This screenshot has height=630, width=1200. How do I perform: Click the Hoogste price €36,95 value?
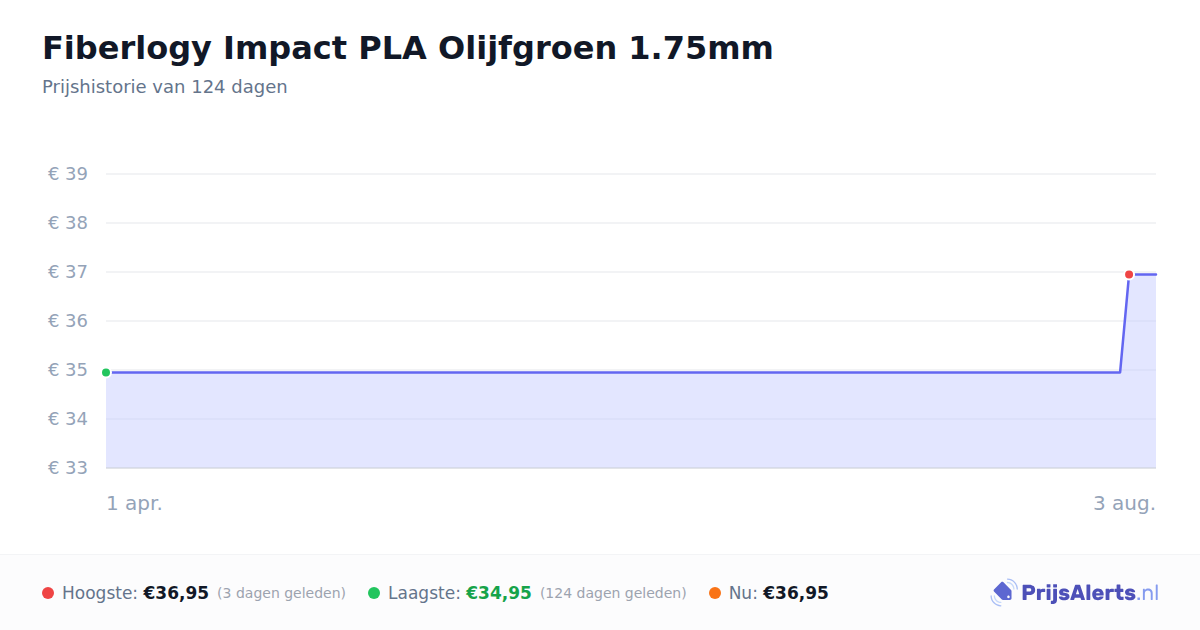point(176,593)
